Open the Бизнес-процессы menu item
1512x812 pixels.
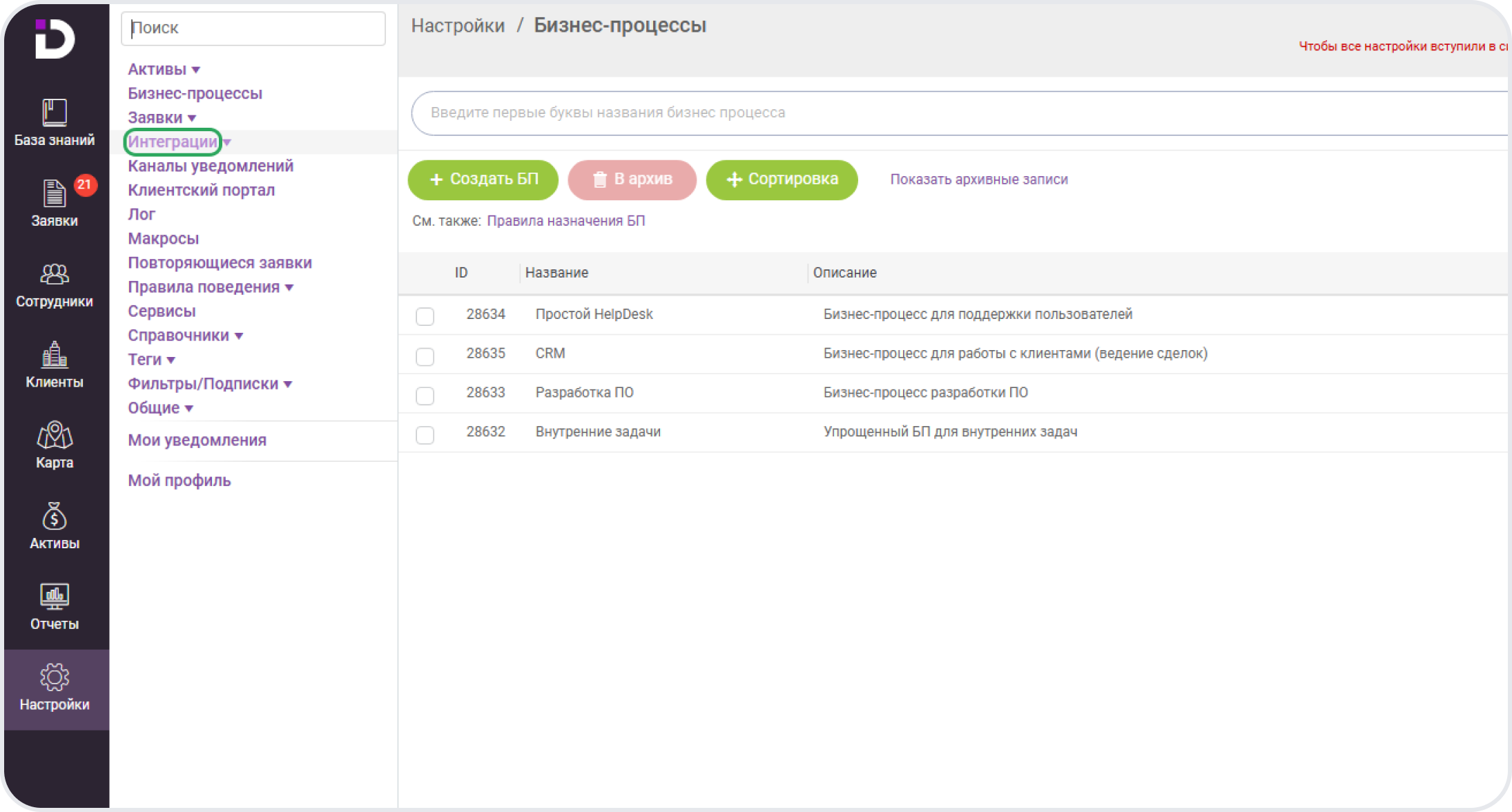195,93
